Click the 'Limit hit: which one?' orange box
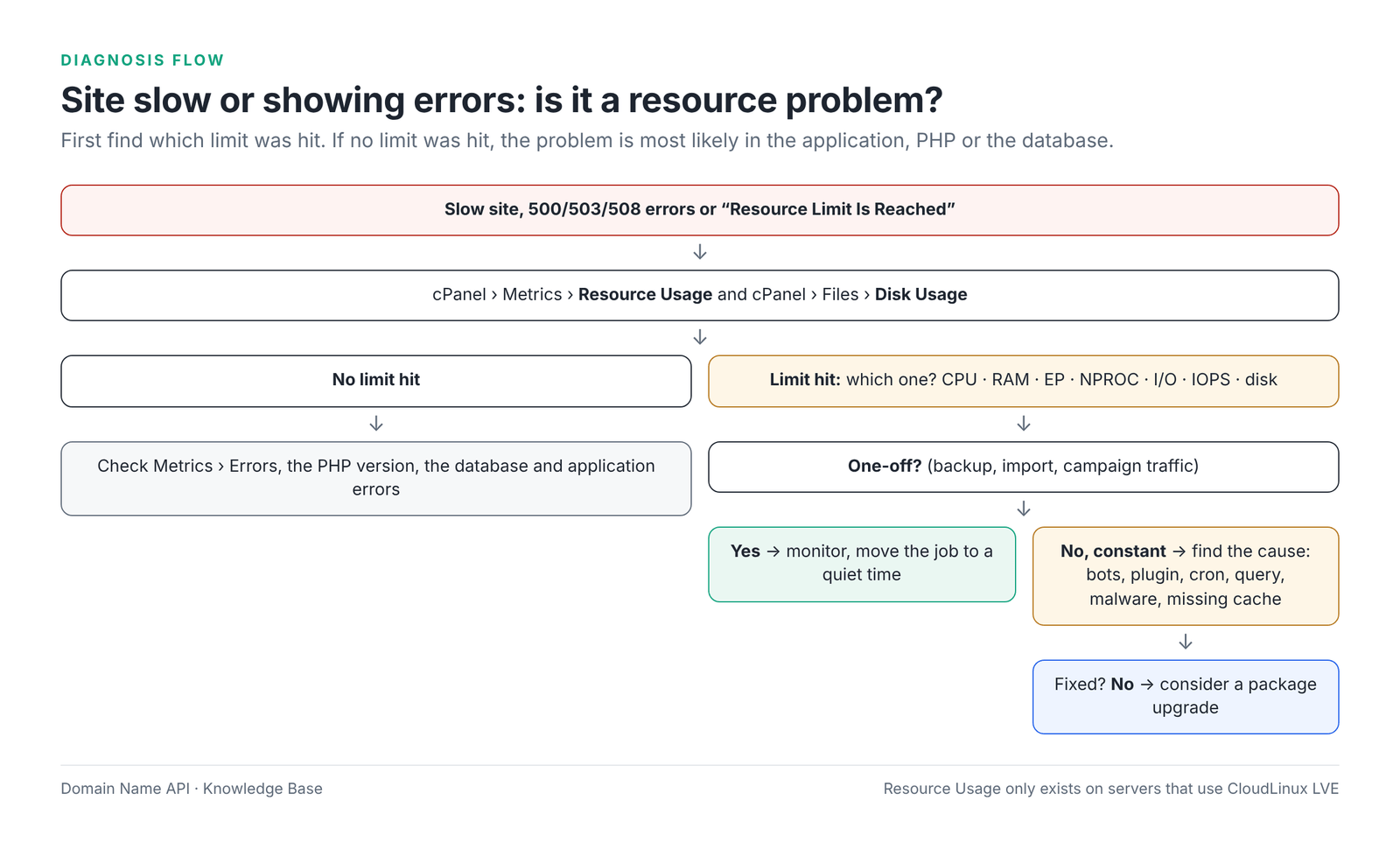This screenshot has height=850, width=1400. (x=1024, y=381)
